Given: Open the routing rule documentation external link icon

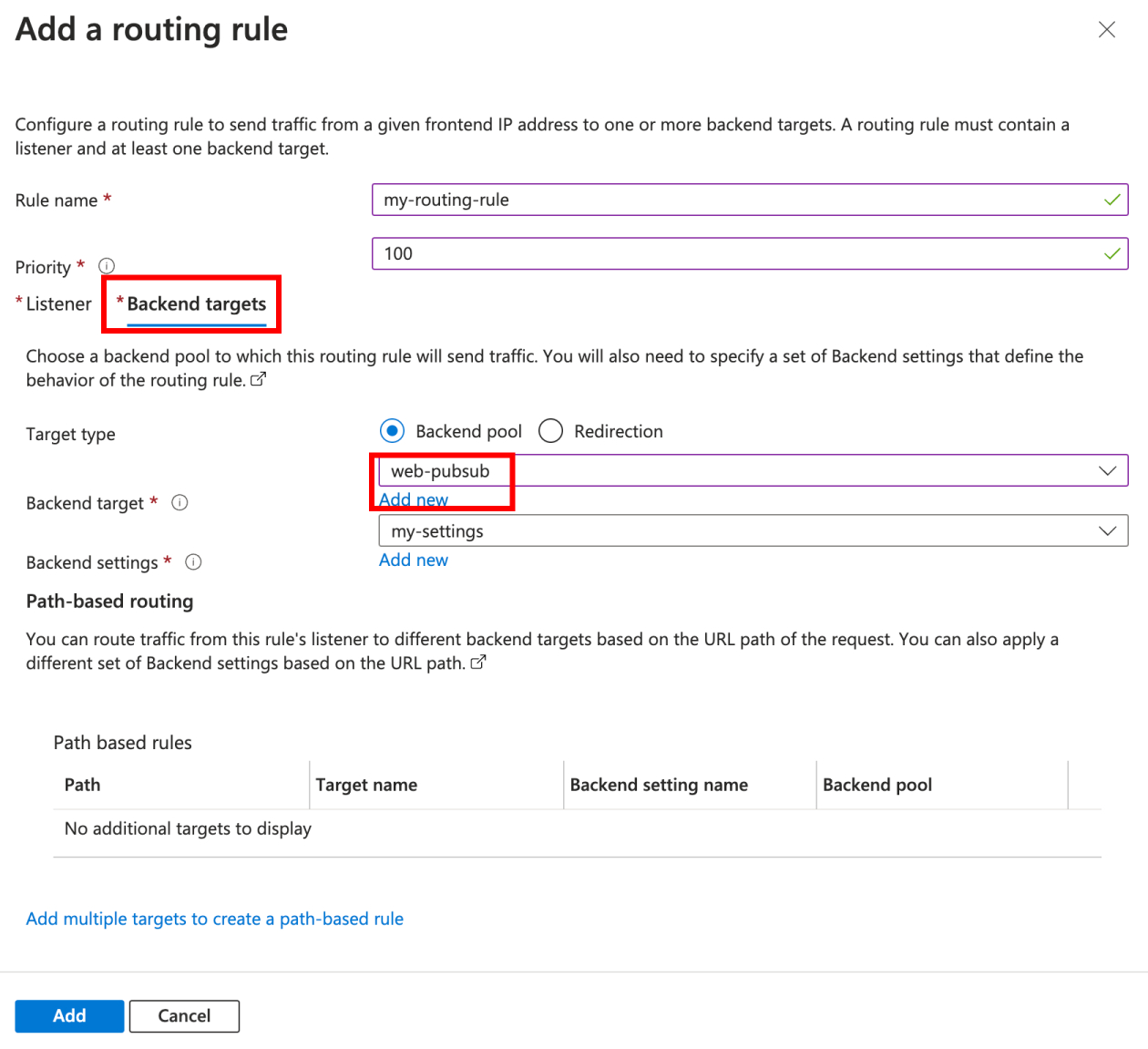Looking at the screenshot, I should coord(259,379).
